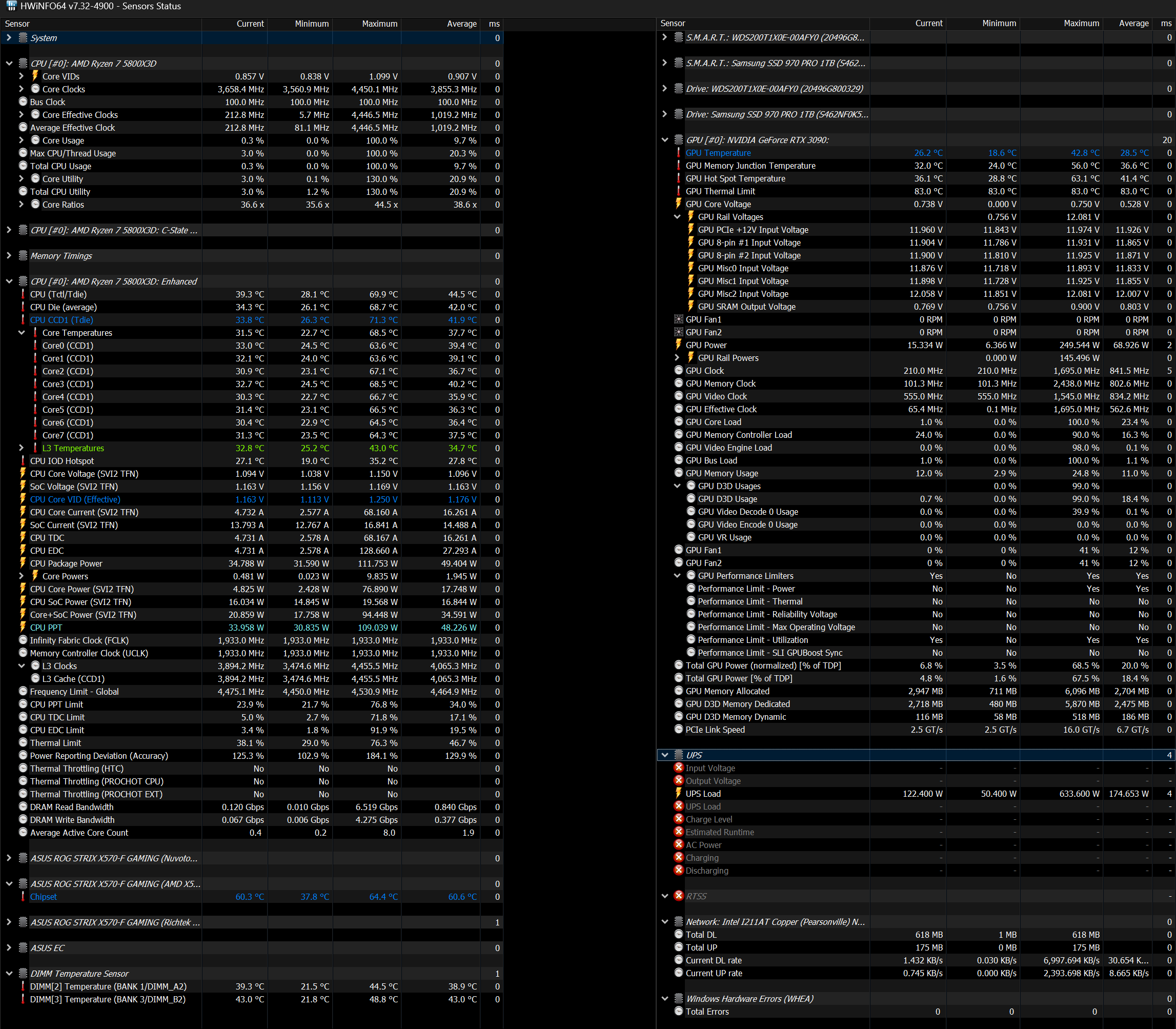
Task: Click the Infinity Fabric Clock (FCLK) icon
Action: pyautogui.click(x=23, y=640)
